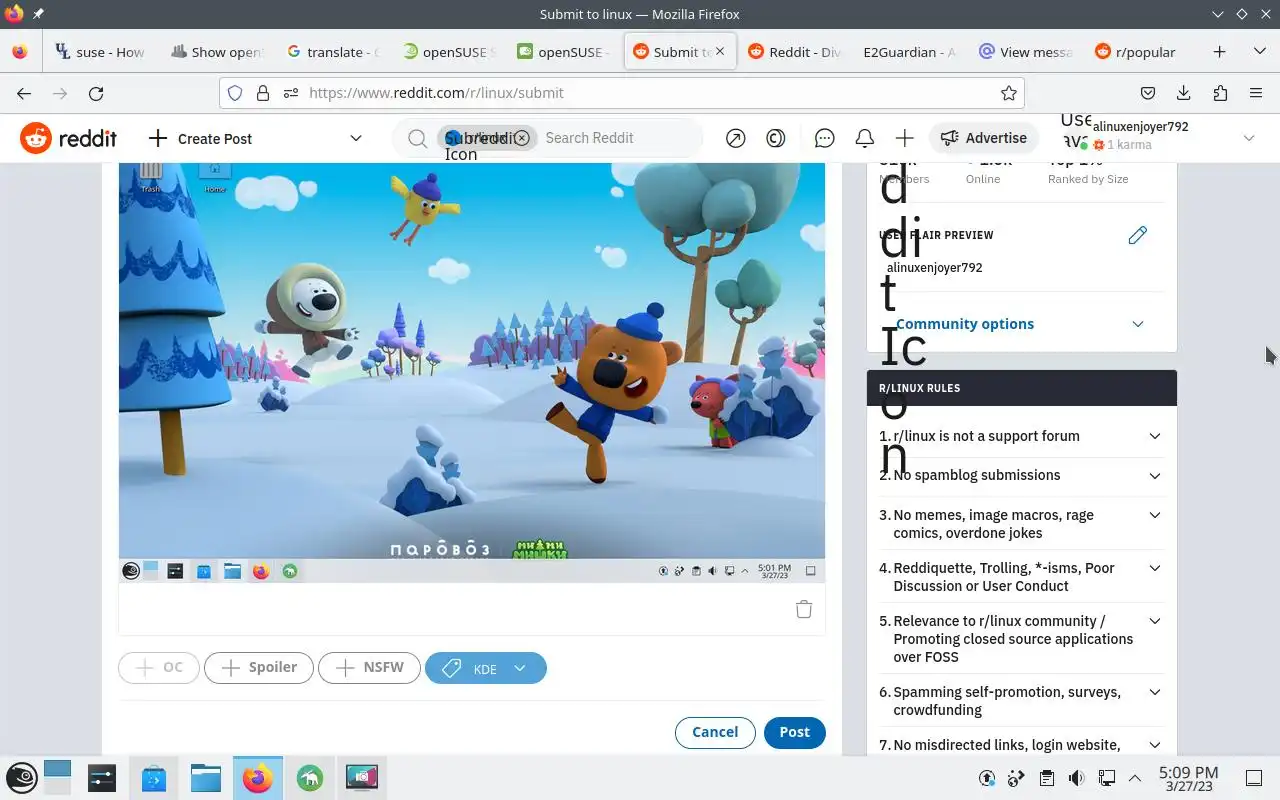
Task: Click the uploaded desktop screenshot image
Action: (472, 372)
